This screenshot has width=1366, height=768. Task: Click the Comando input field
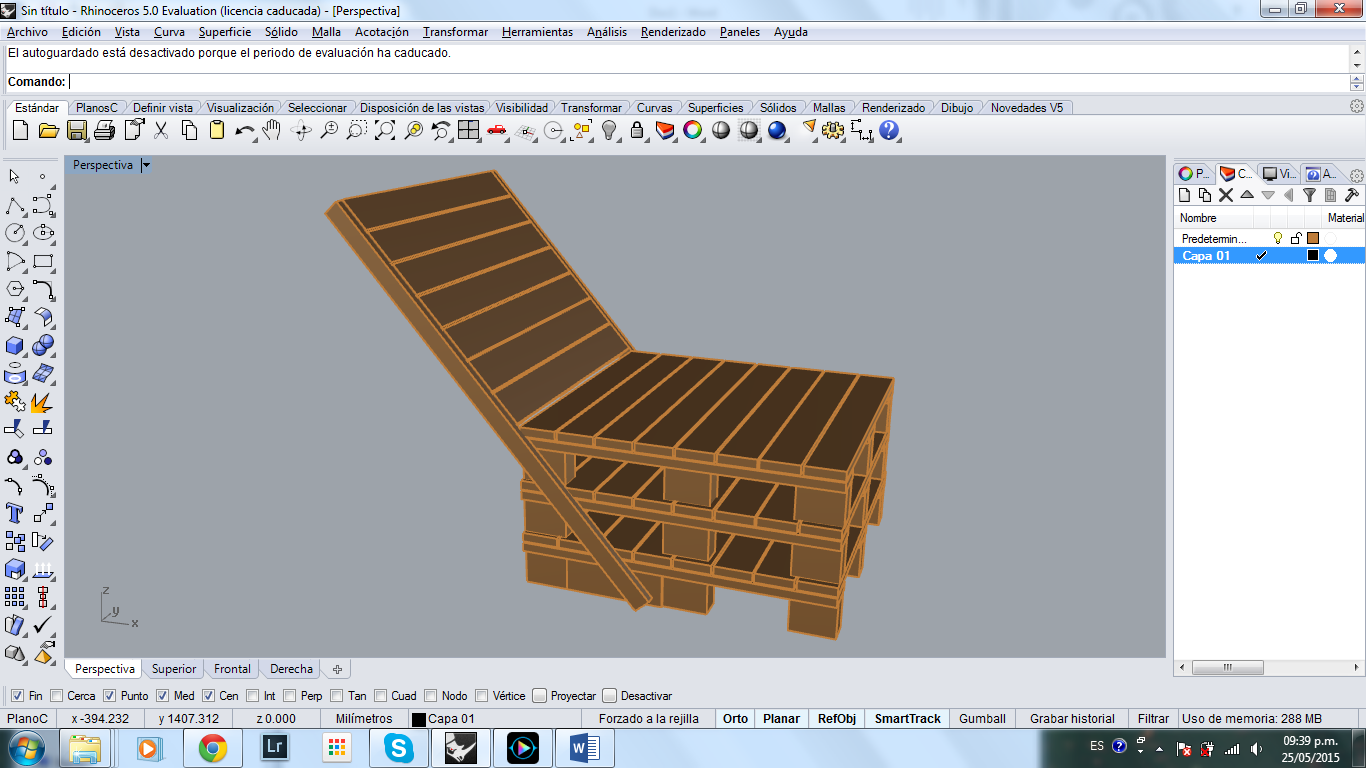click(x=708, y=82)
